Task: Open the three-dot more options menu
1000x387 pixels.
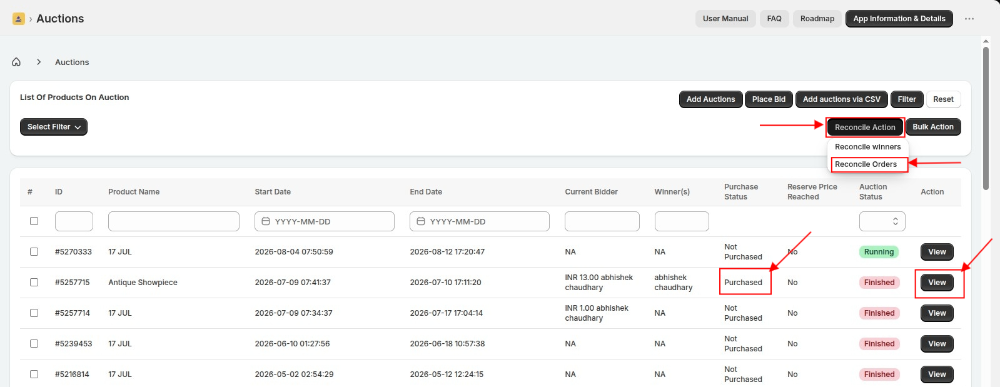Action: point(969,18)
